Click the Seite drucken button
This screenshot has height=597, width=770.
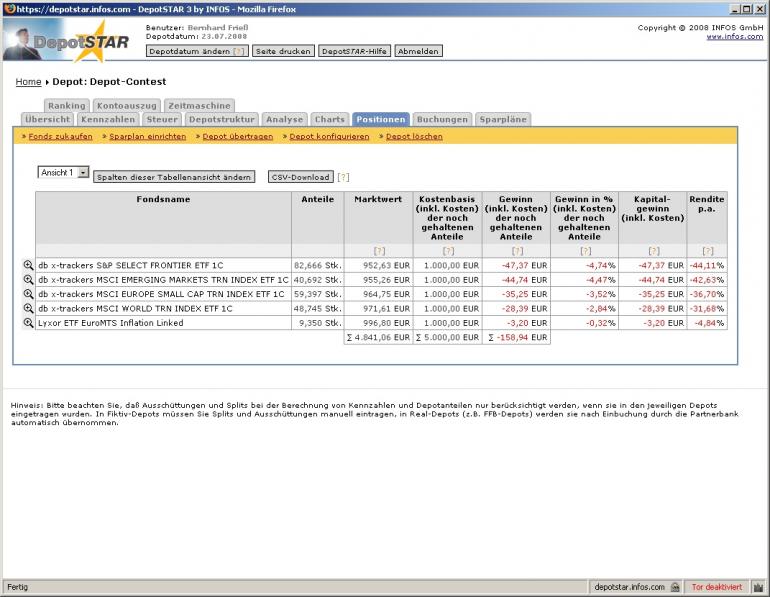tap(283, 51)
